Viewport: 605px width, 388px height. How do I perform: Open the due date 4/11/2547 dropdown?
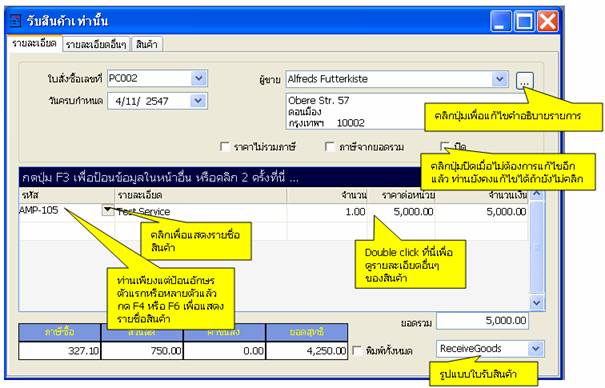(198, 101)
